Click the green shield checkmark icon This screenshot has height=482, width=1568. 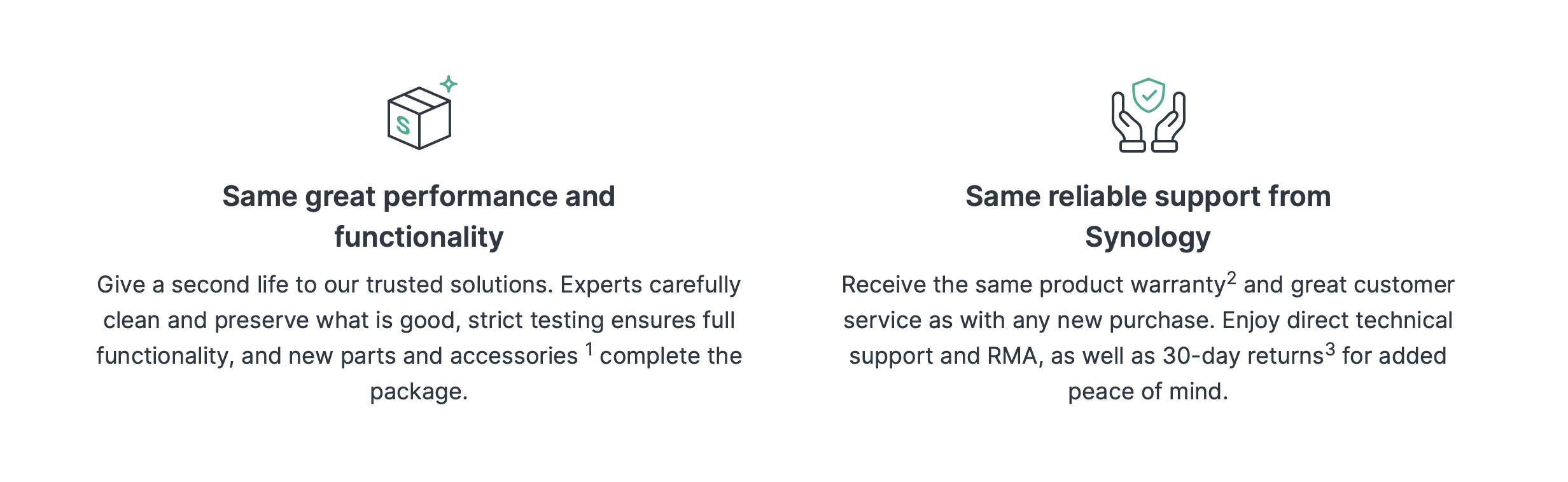pyautogui.click(x=1148, y=95)
